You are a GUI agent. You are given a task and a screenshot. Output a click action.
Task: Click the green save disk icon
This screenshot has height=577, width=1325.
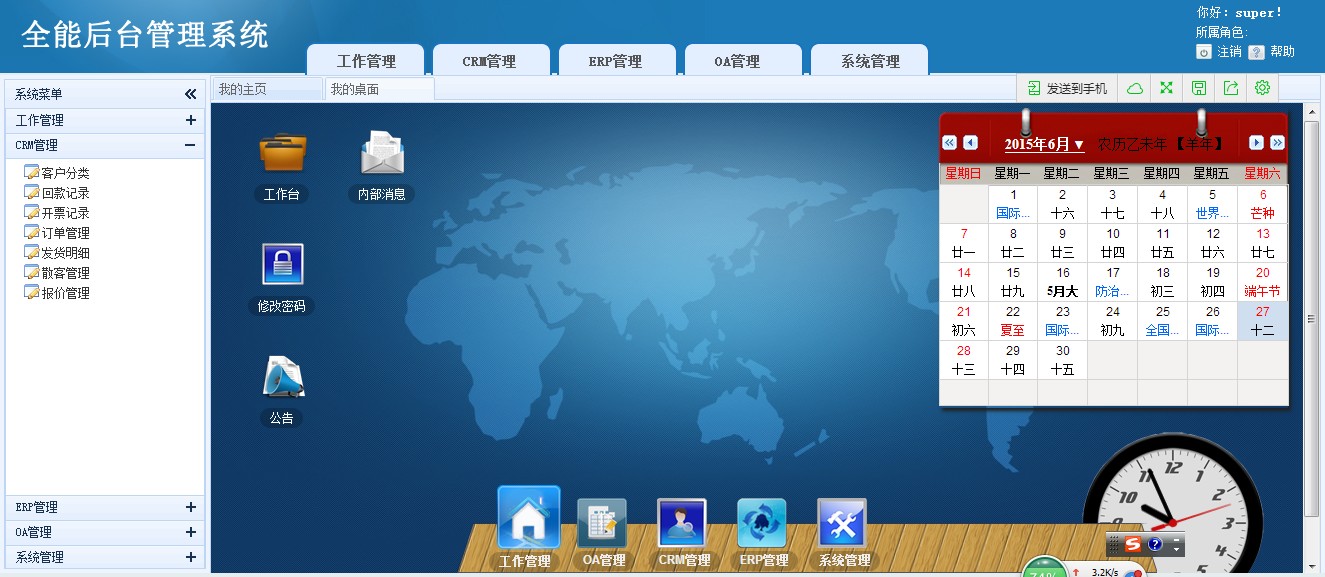click(1198, 88)
